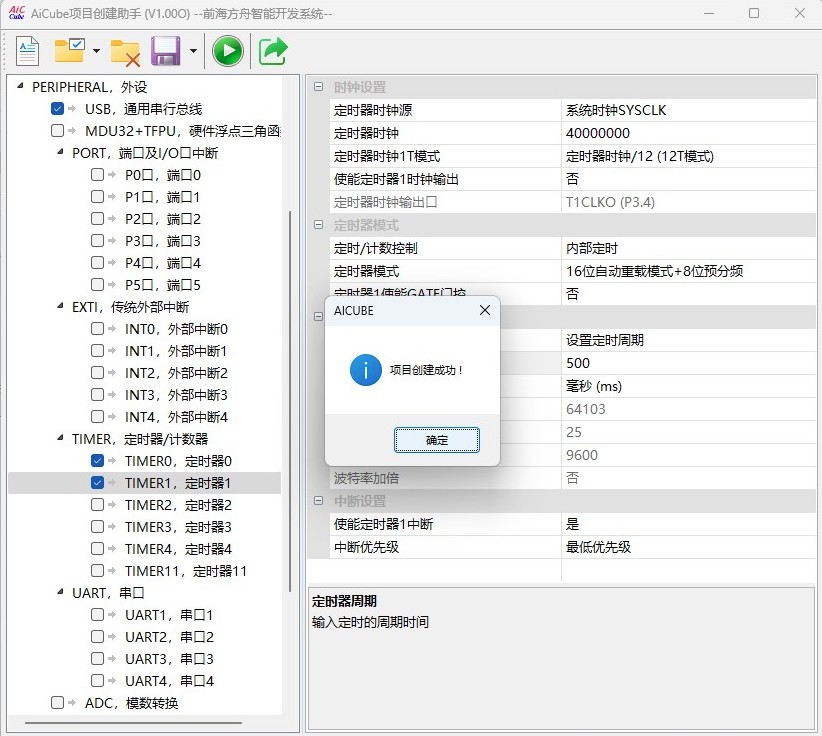
Task: Click the blue info icon in dialog
Action: (365, 370)
